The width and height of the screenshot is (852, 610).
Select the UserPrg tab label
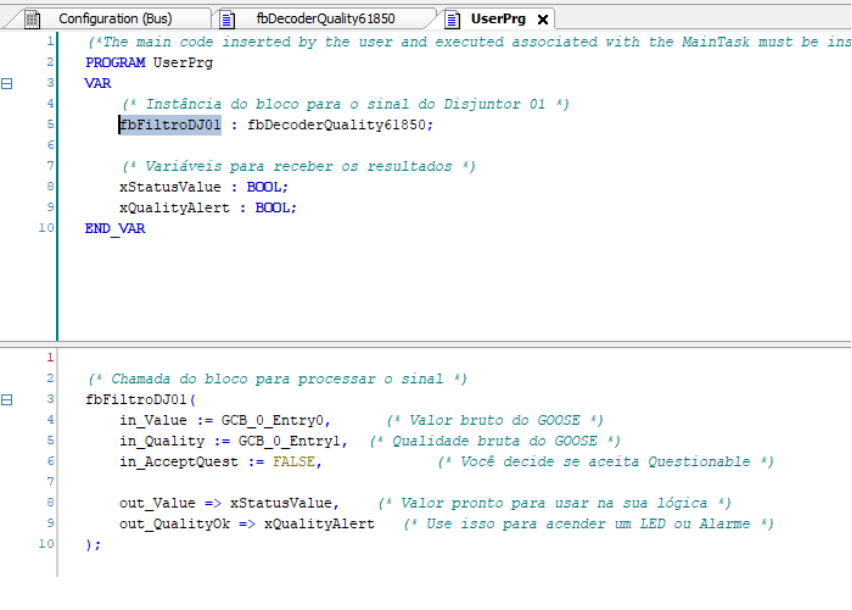point(498,19)
